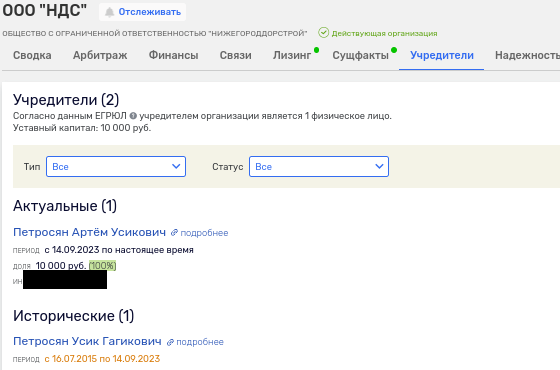Click the info icon next to ЕГРЮЛ

(133, 116)
